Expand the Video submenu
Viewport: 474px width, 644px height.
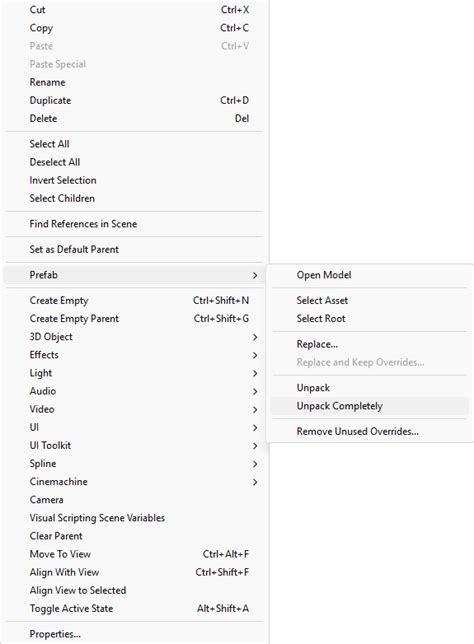tap(134, 409)
